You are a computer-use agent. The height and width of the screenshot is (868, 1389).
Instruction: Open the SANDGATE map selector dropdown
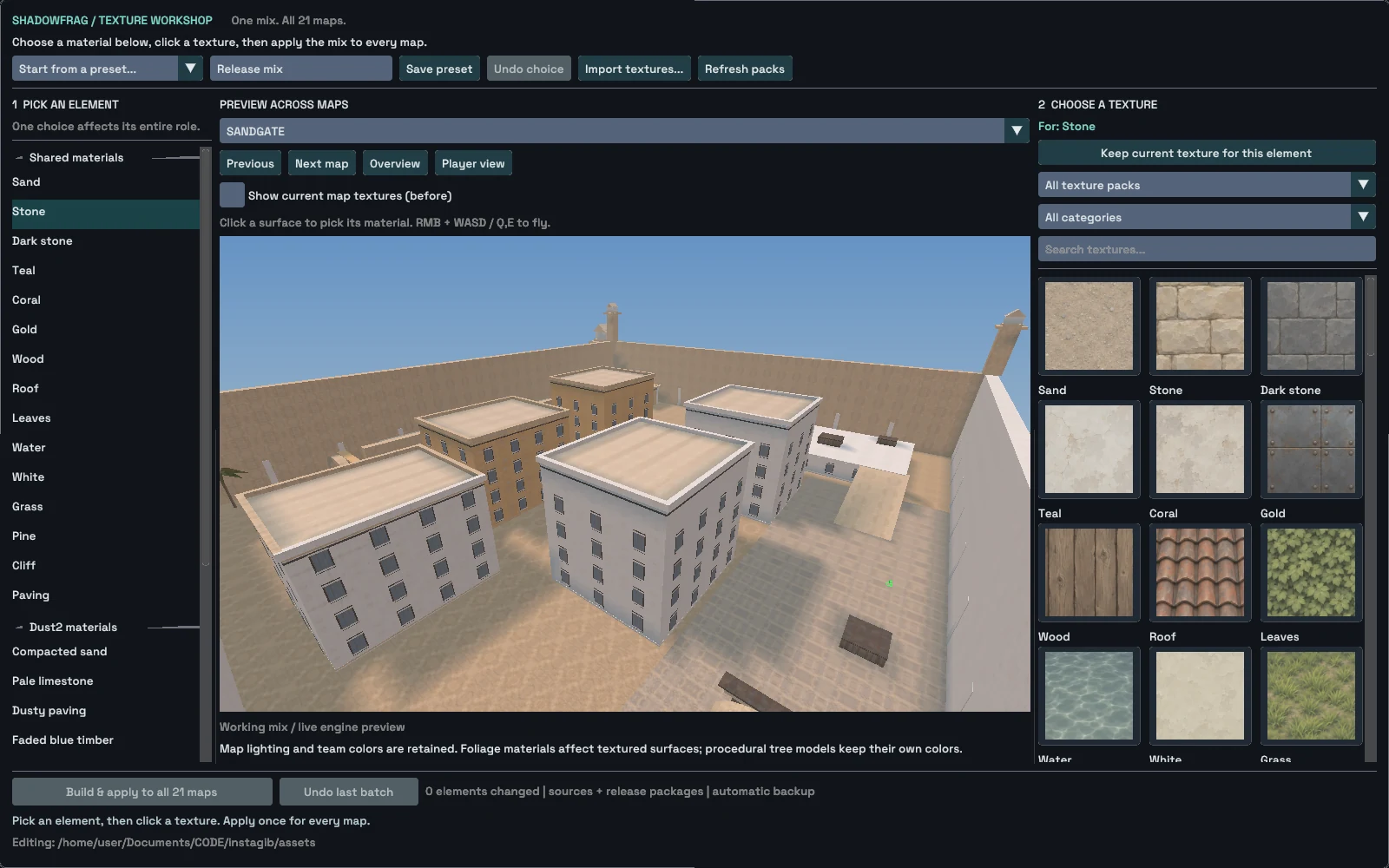[624, 131]
